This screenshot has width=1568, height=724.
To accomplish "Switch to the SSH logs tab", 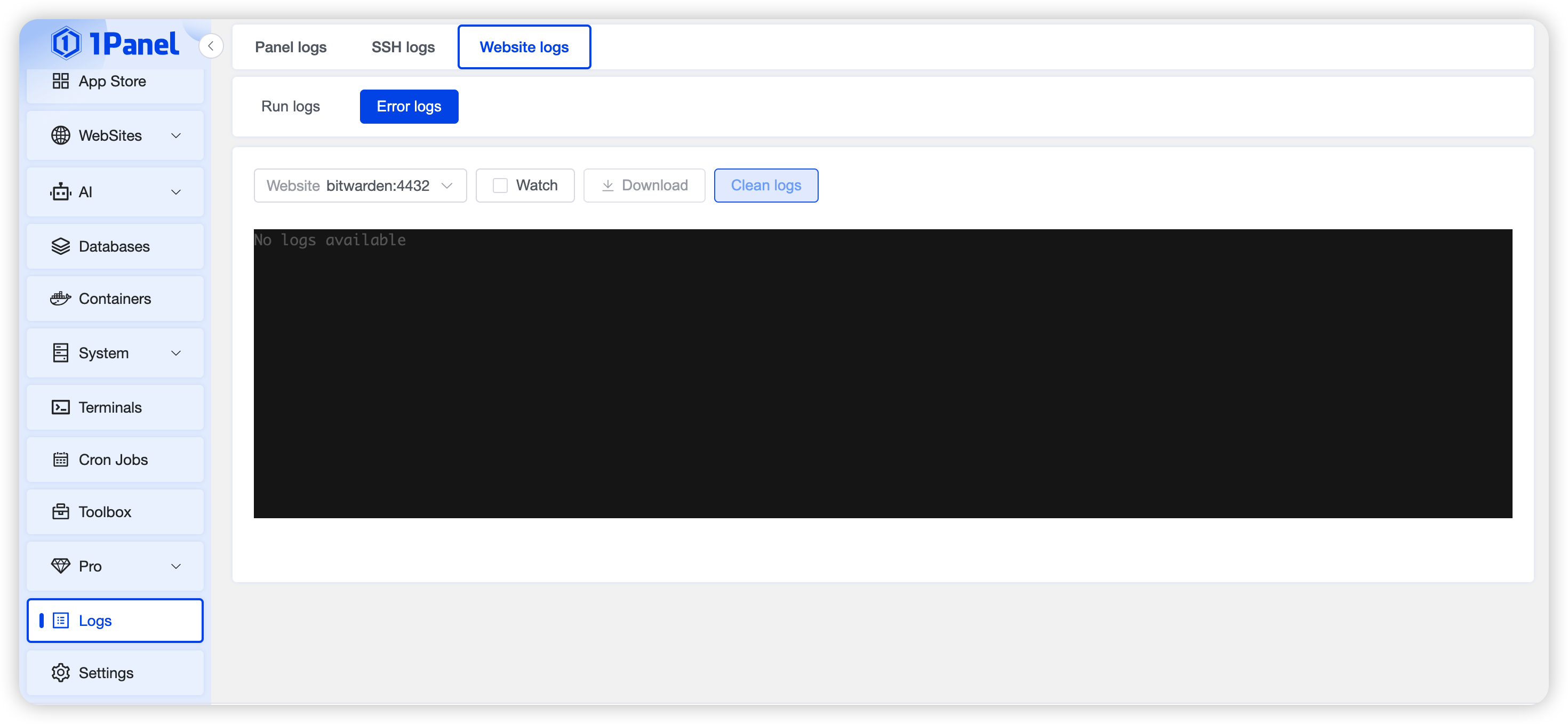I will [402, 47].
